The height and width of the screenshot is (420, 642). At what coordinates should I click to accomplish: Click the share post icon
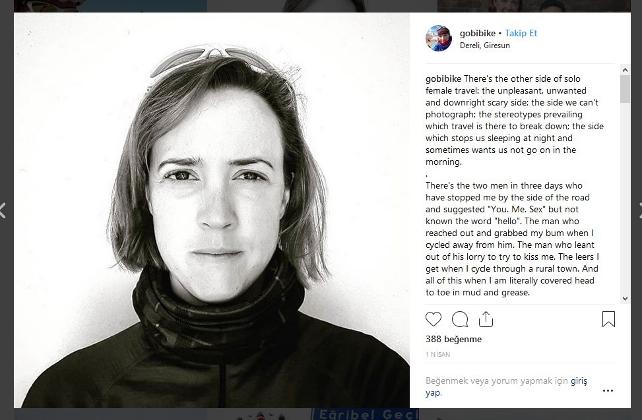tap(486, 320)
